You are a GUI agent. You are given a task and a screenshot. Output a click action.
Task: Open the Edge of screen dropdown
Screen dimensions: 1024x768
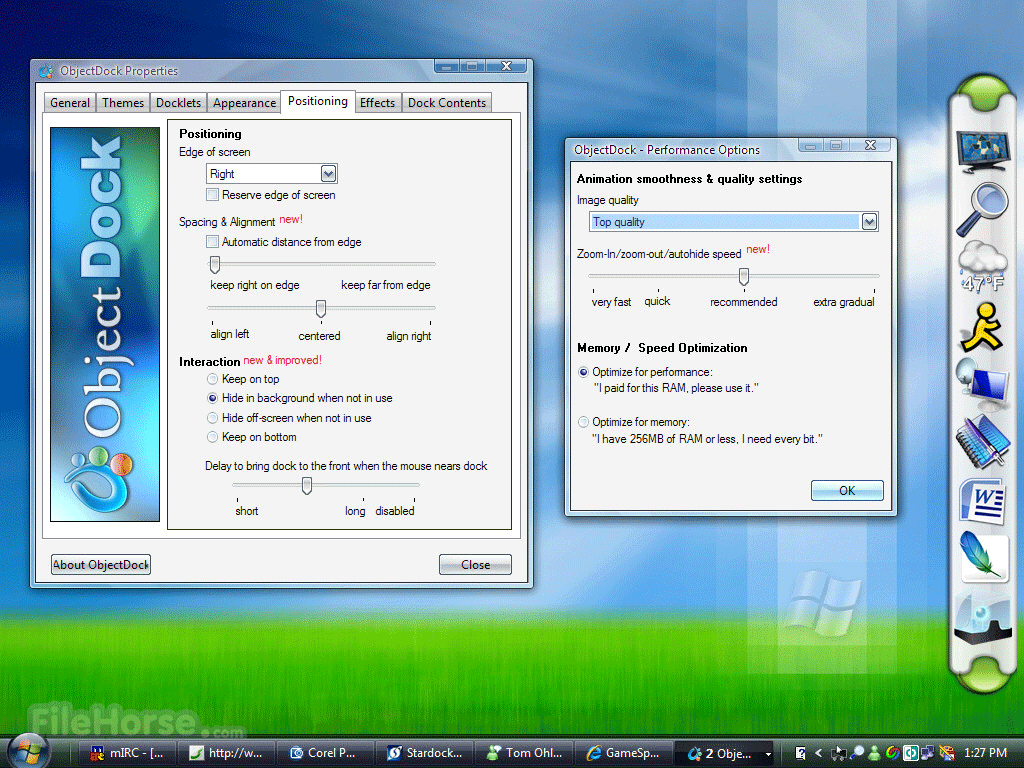point(328,174)
